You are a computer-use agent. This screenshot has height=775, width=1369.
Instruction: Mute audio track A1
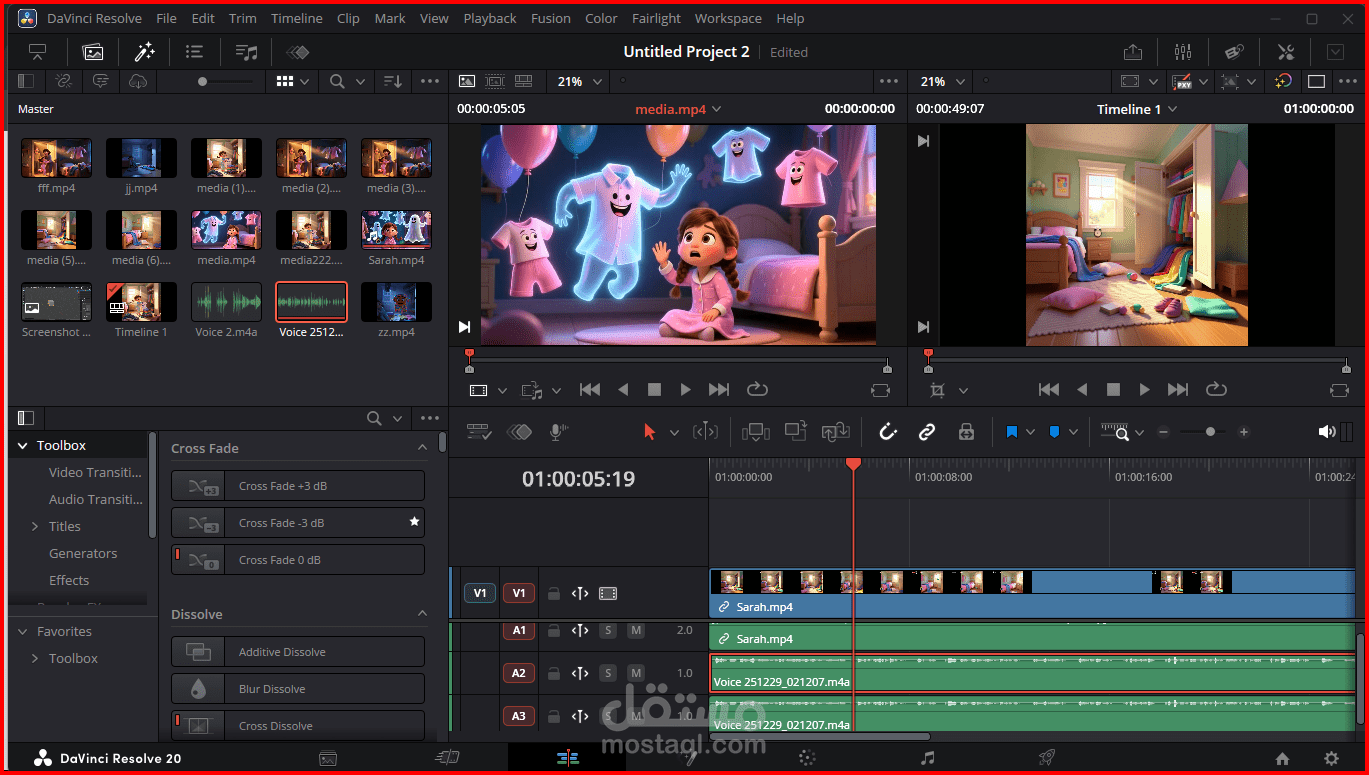click(635, 630)
